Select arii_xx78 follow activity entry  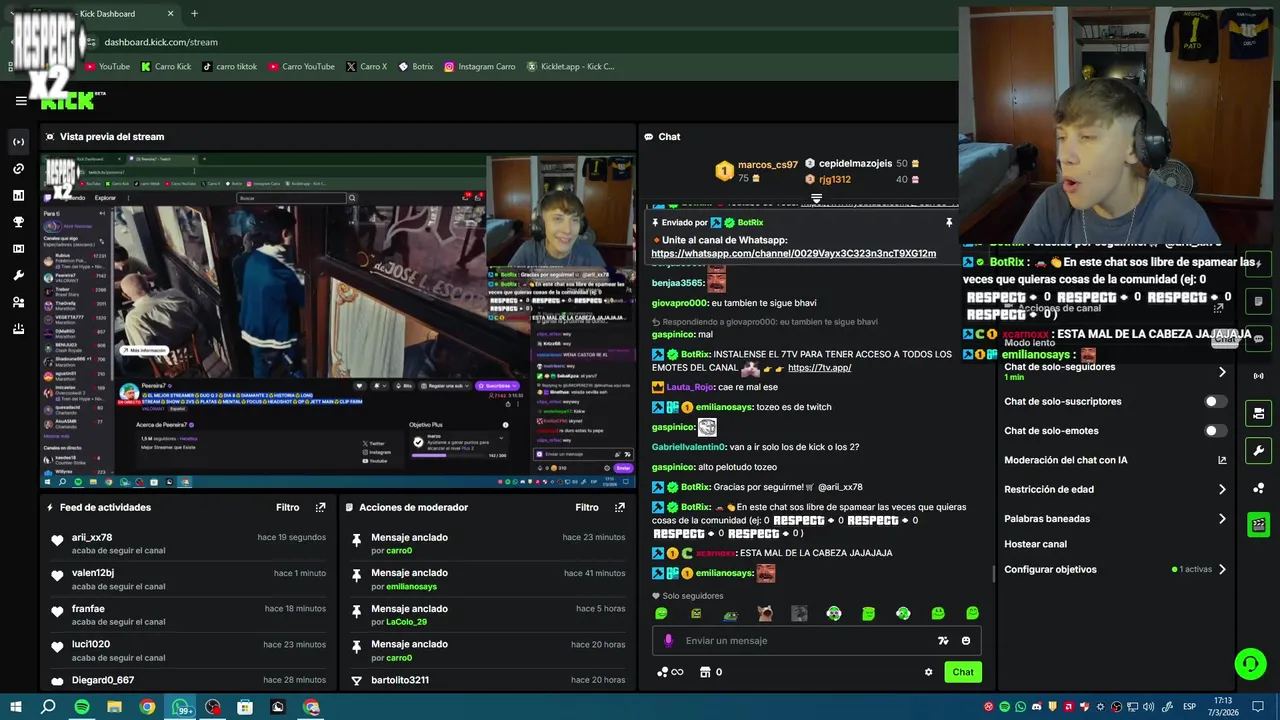187,544
